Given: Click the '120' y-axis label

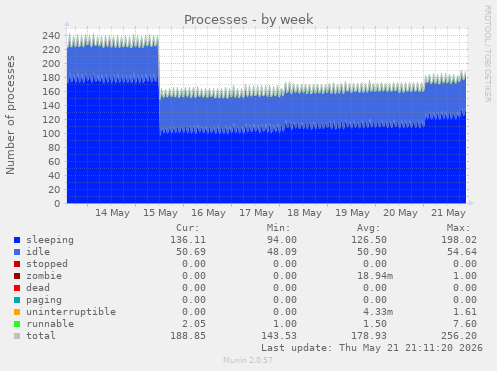Looking at the screenshot, I should (51, 119).
